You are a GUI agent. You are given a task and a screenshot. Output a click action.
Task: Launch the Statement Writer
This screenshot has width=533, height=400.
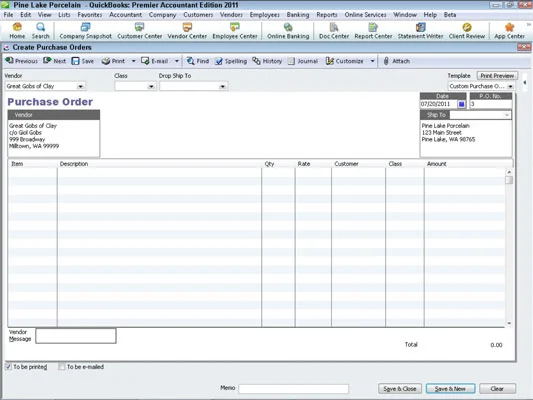tap(420, 31)
